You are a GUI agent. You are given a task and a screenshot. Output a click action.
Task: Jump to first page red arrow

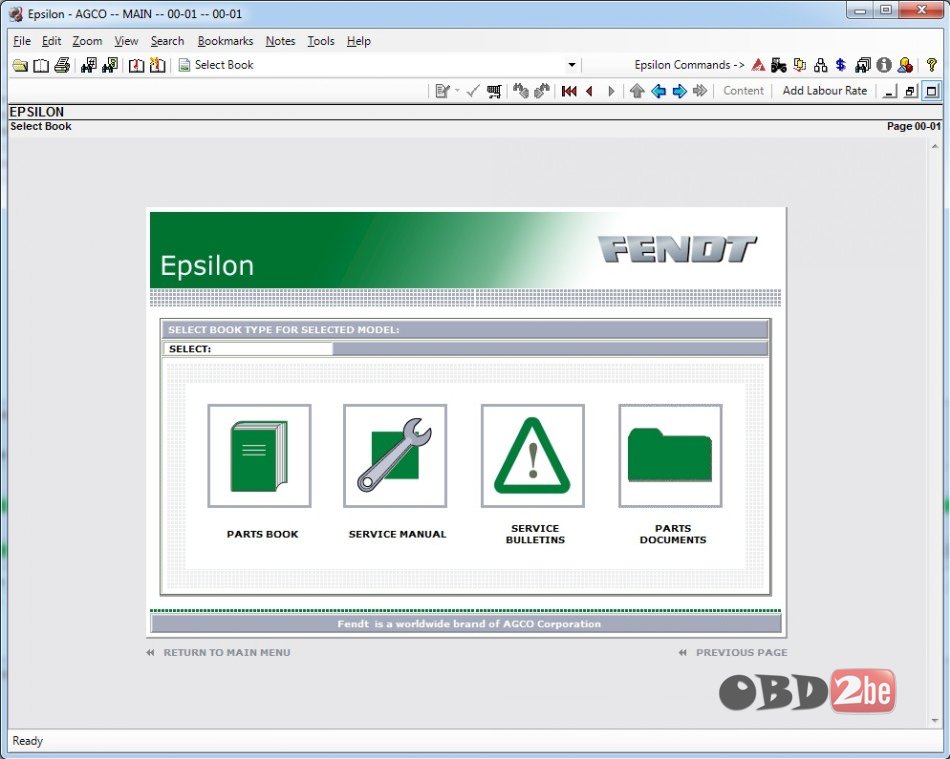point(569,91)
